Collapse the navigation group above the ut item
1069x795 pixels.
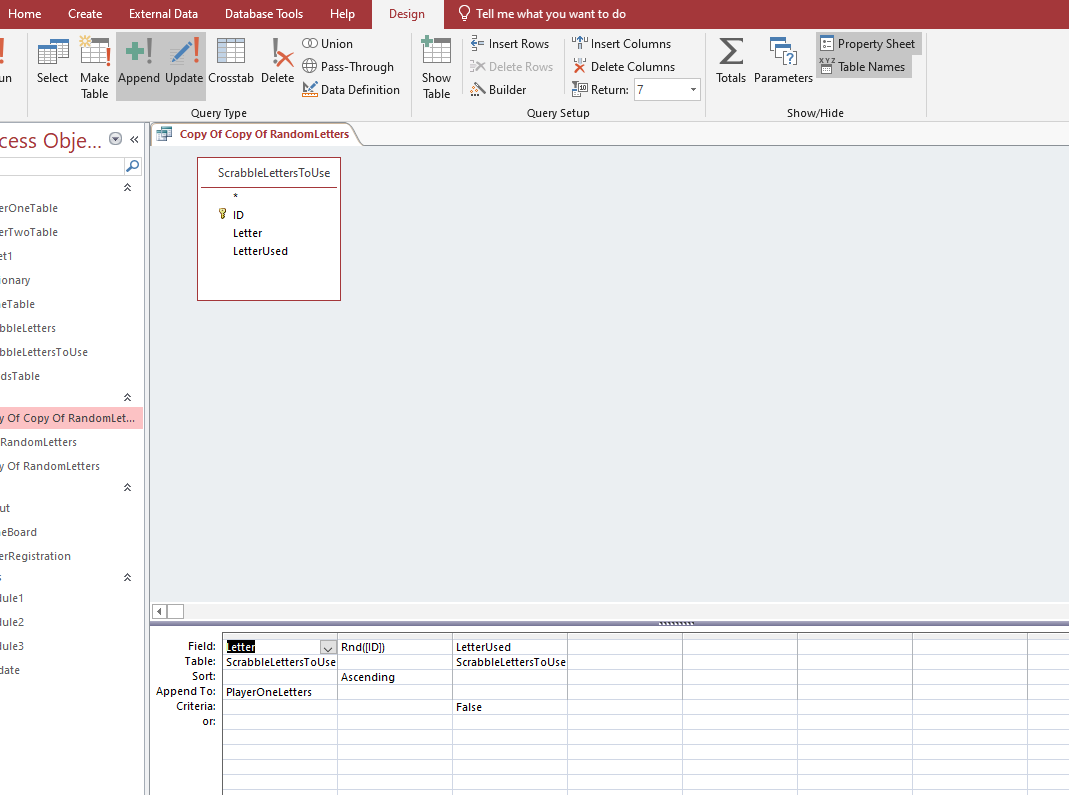pos(127,488)
